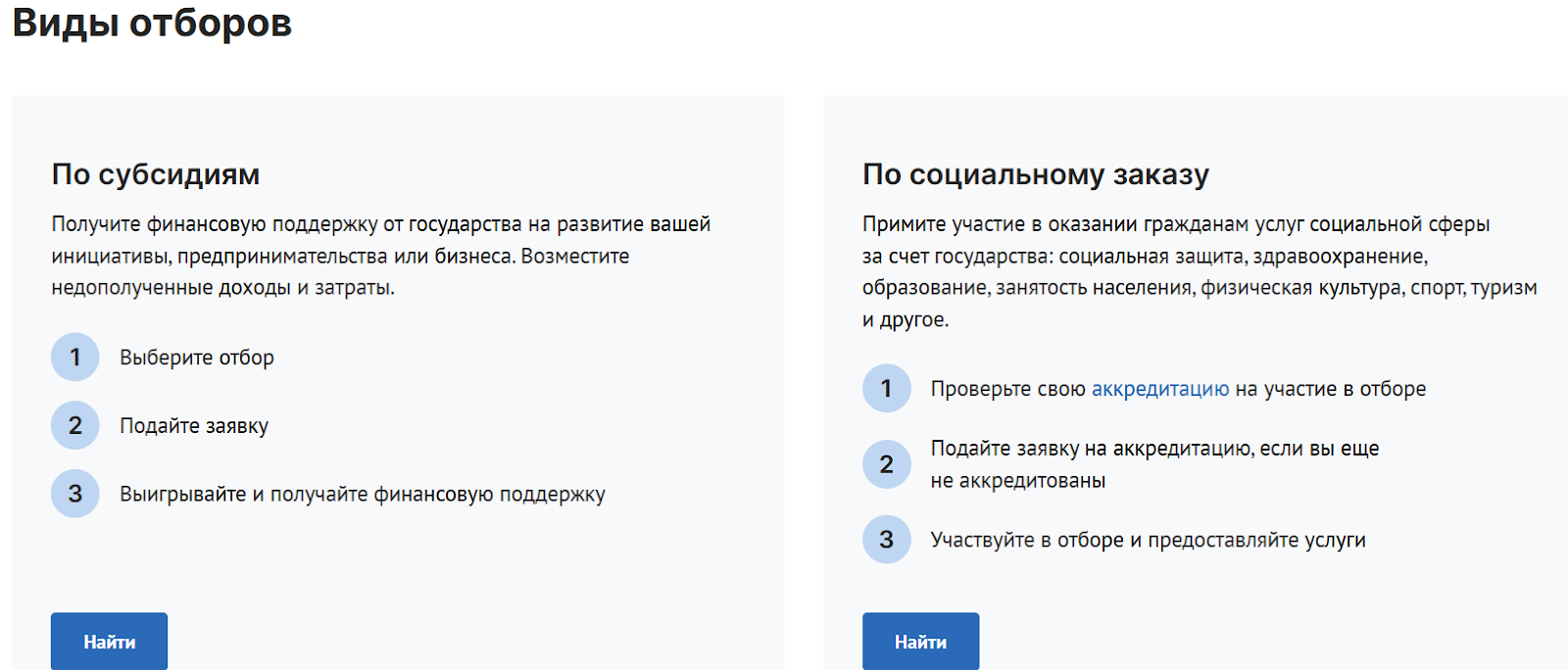Select the По социальному заказу card title
The height and width of the screenshot is (670, 1568).
tap(1036, 174)
